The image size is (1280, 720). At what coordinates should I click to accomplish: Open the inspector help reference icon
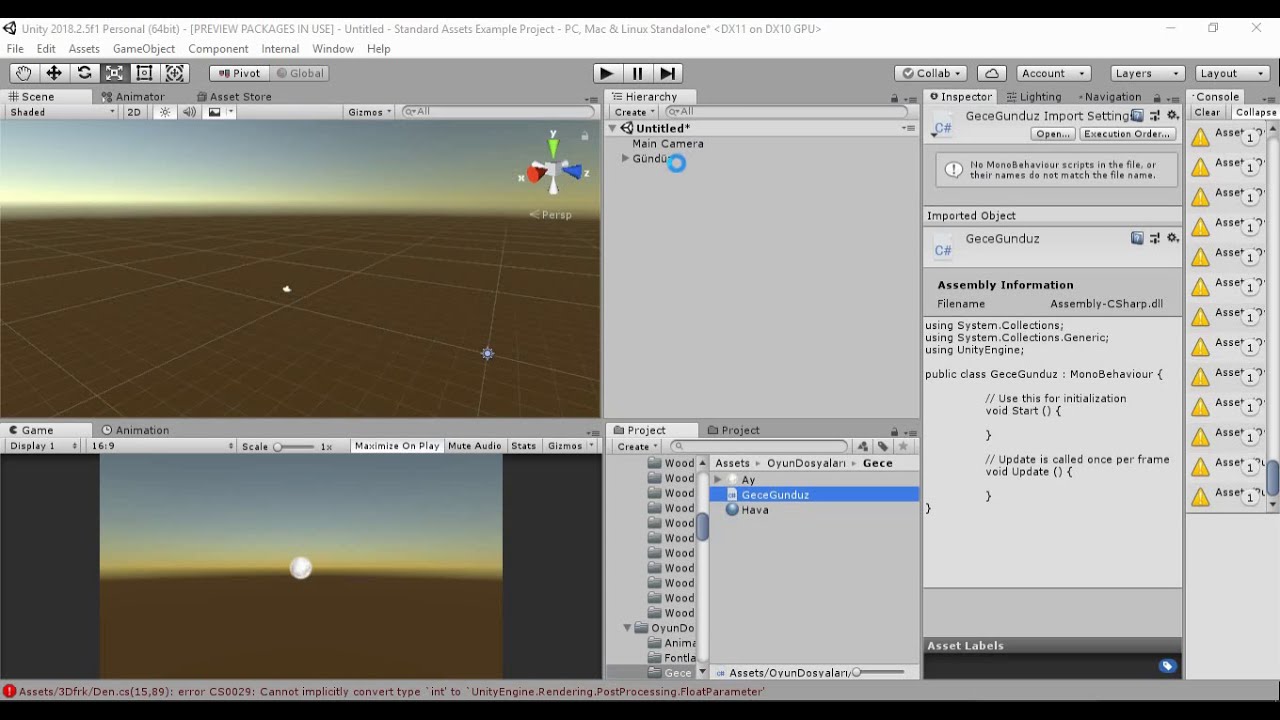1137,116
